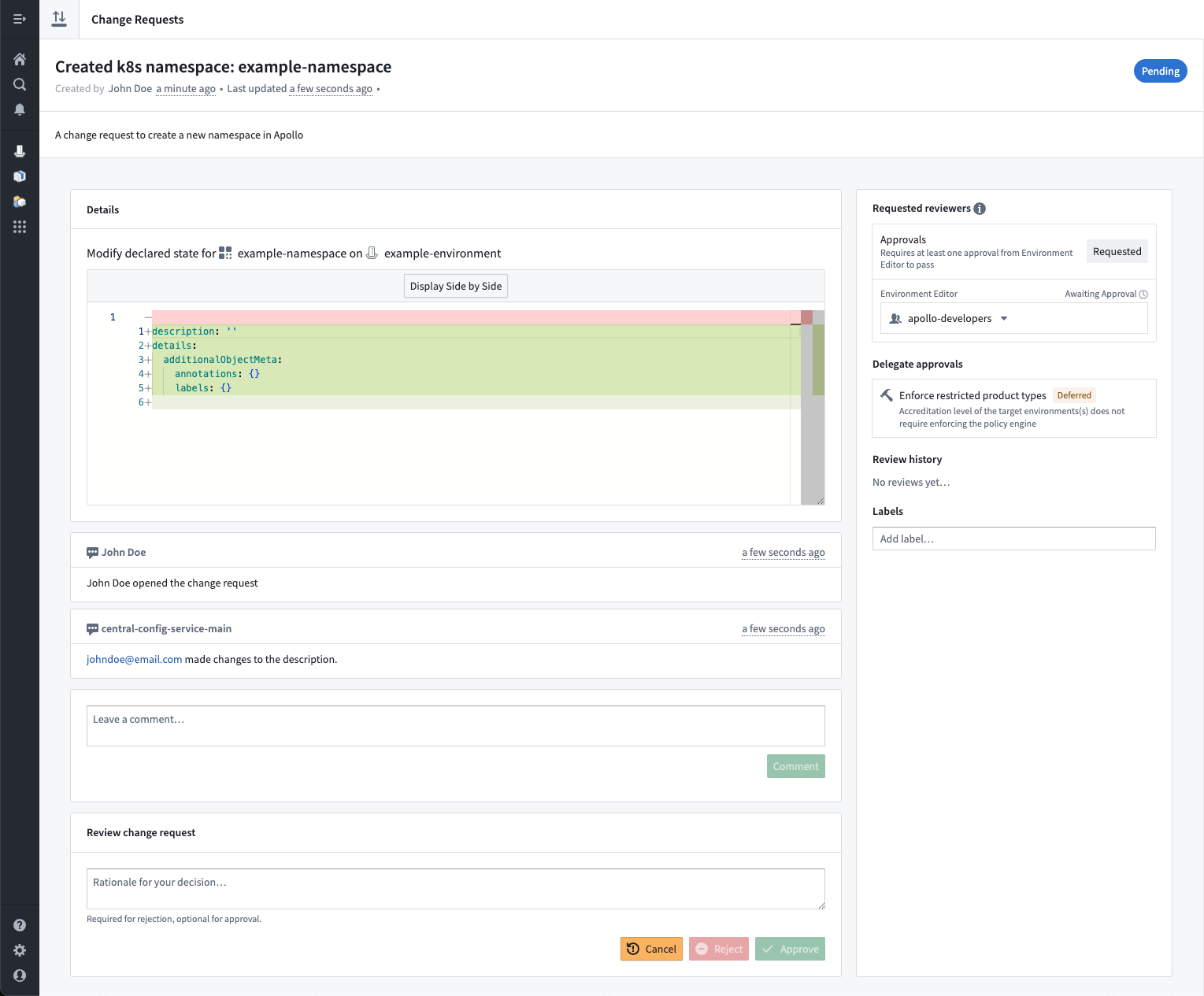Open help via the question mark icon
The image size is (1204, 996).
click(20, 924)
